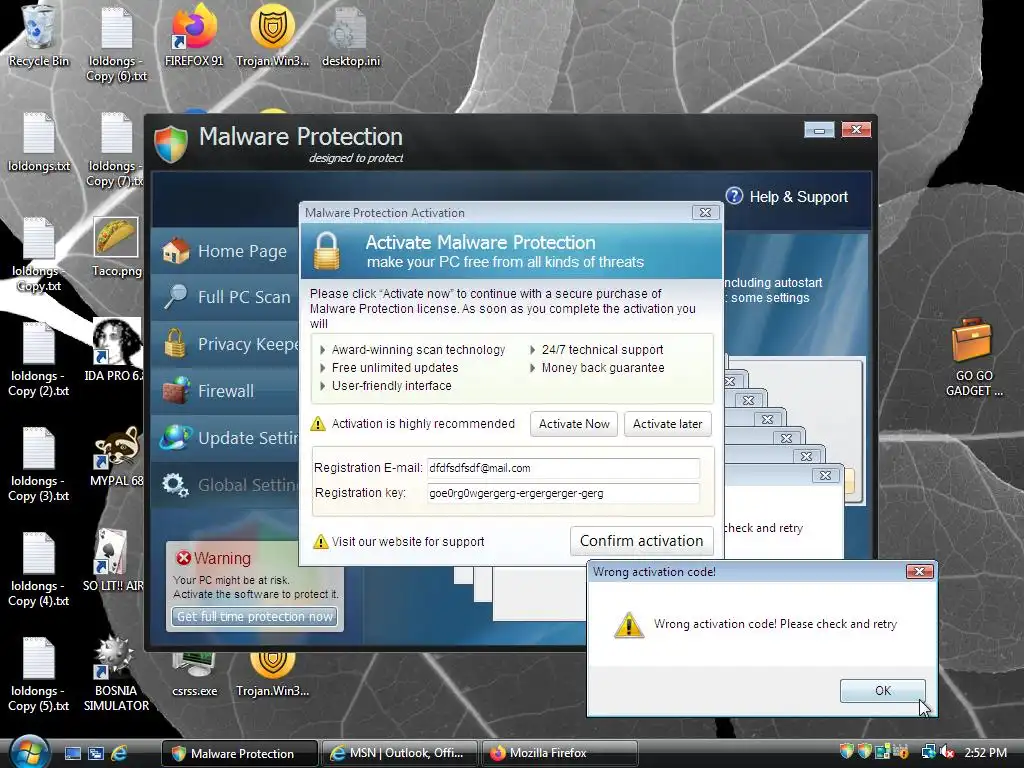Click the Firewall brick wall icon
1024x768 pixels.
click(176, 391)
